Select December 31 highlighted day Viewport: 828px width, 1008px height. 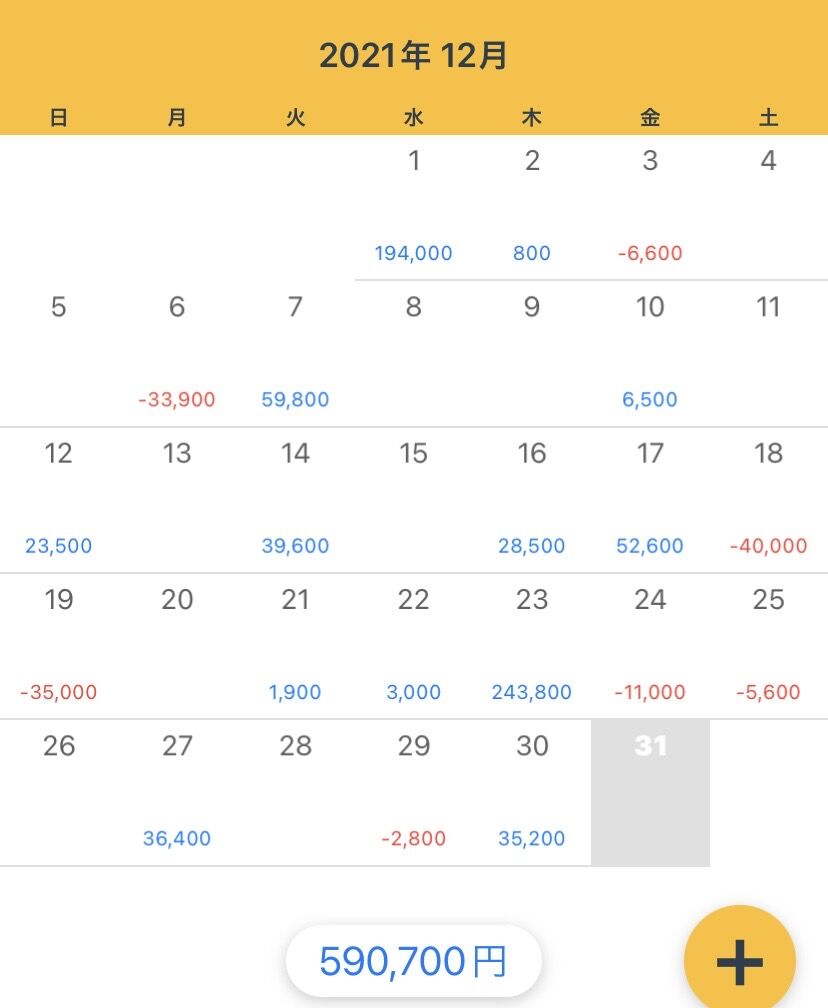click(650, 792)
